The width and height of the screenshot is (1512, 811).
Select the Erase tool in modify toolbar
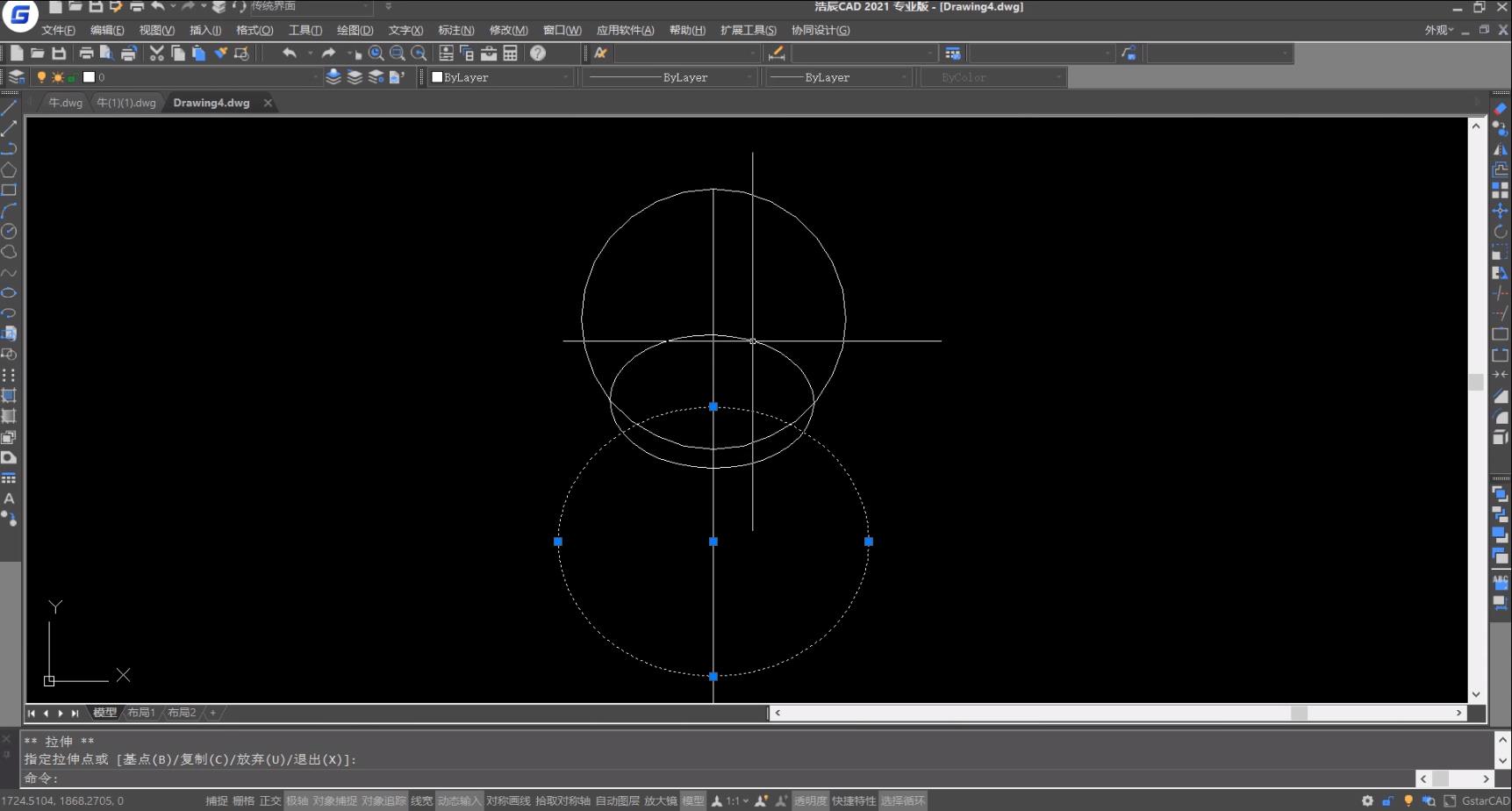[1500, 108]
